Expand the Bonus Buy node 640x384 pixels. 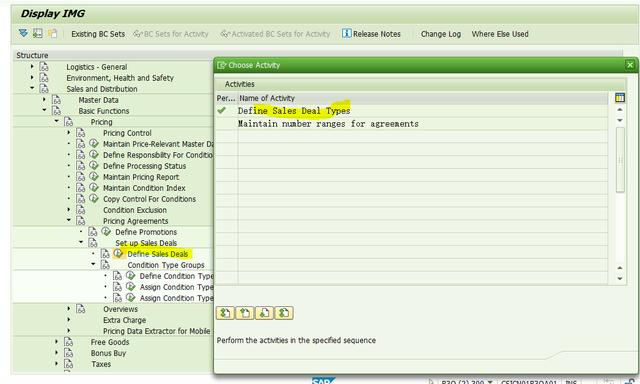(x=57, y=353)
